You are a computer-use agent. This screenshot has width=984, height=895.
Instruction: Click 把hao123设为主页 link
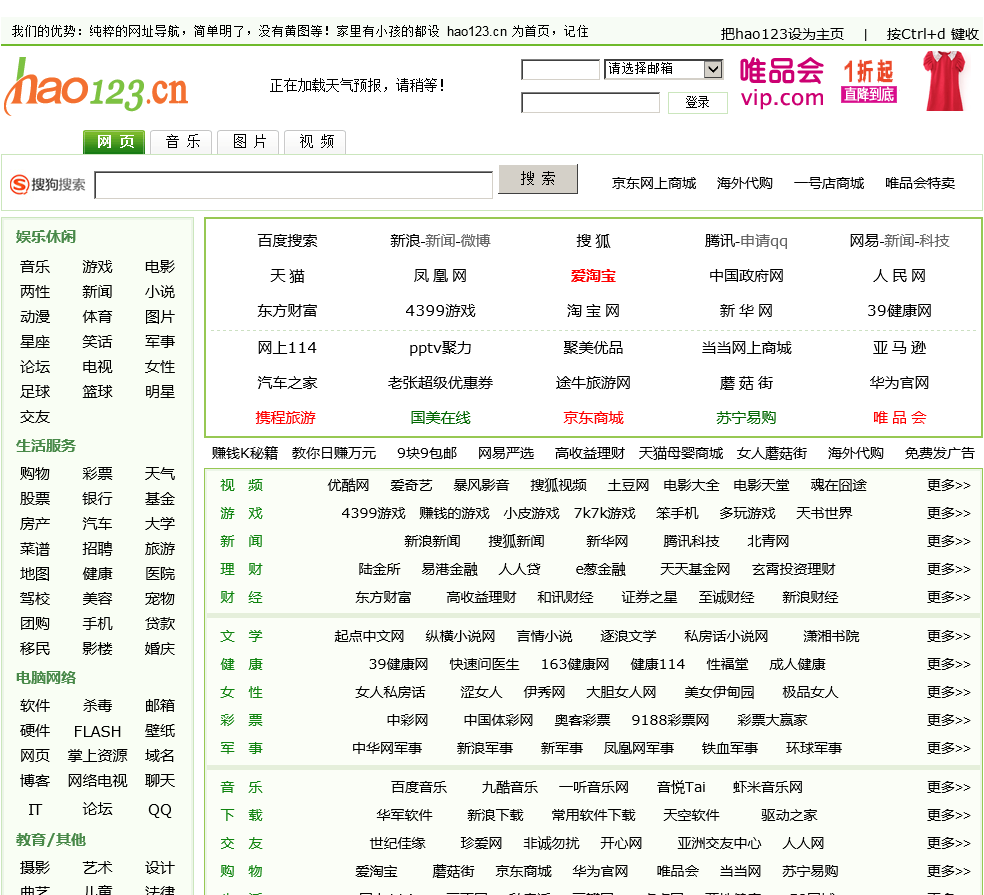[782, 34]
